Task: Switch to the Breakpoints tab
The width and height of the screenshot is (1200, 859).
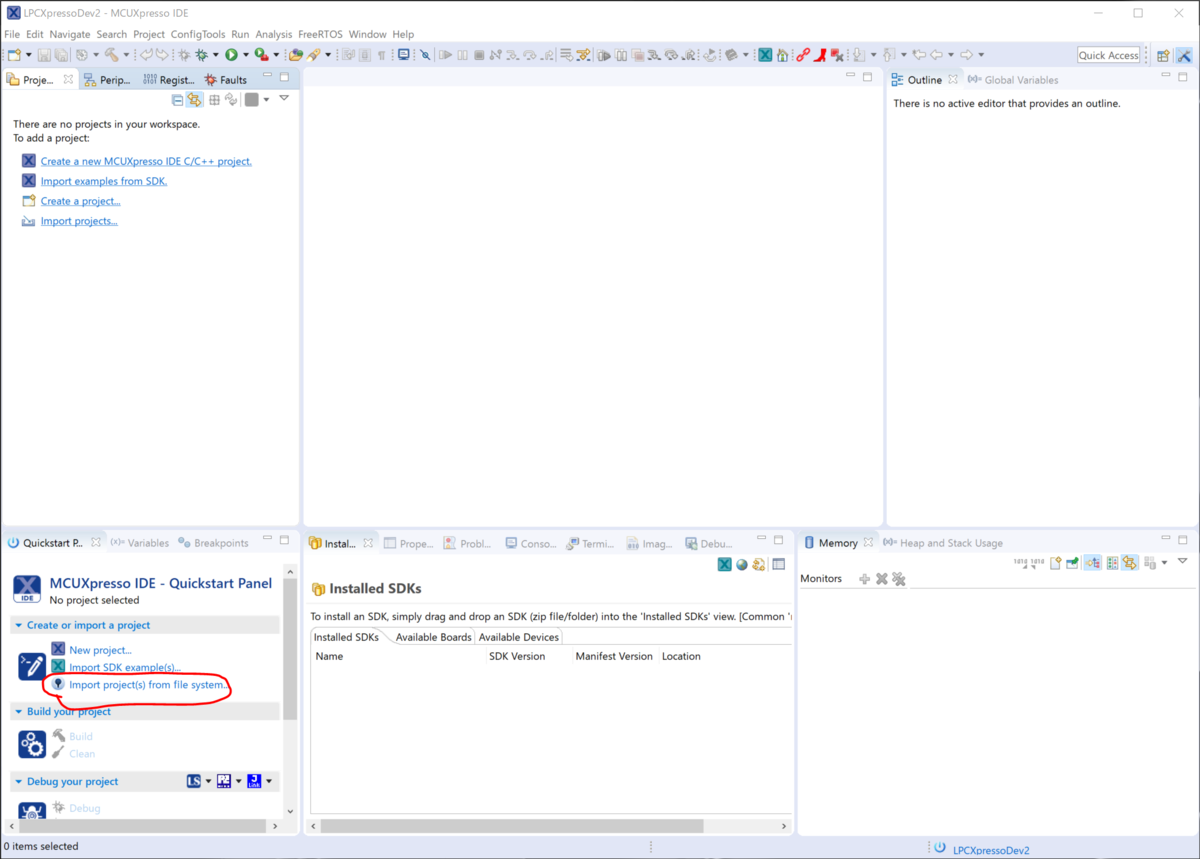Action: [214, 543]
